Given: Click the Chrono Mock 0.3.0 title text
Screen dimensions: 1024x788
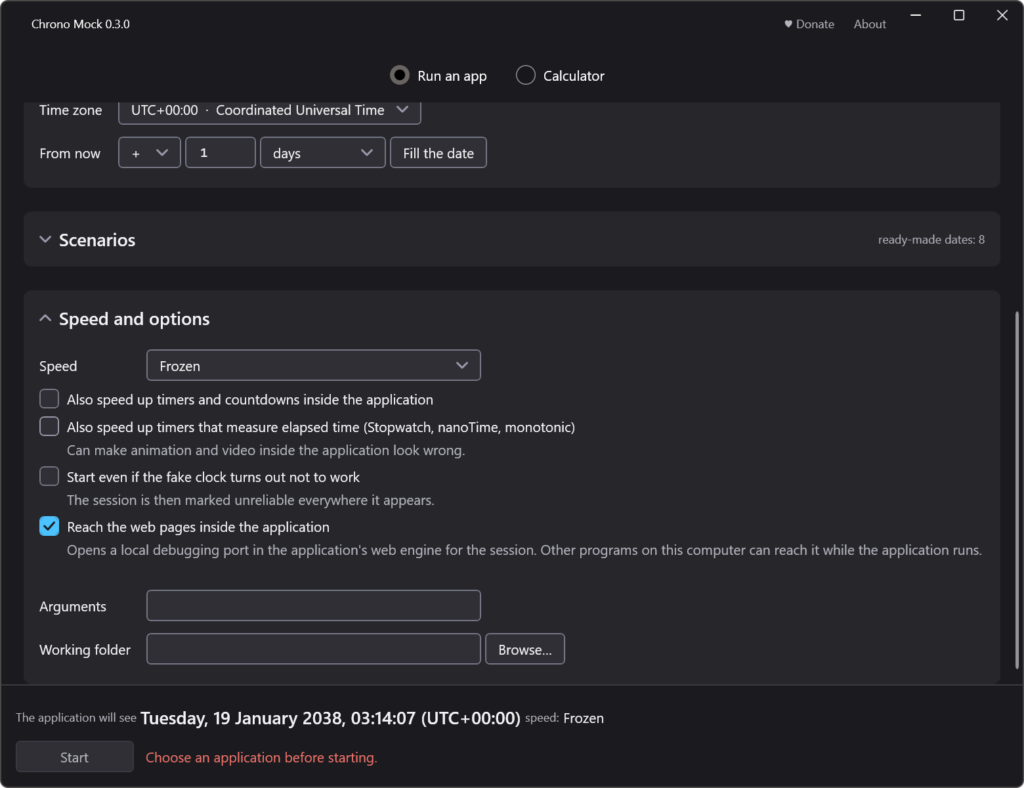Looking at the screenshot, I should point(80,24).
